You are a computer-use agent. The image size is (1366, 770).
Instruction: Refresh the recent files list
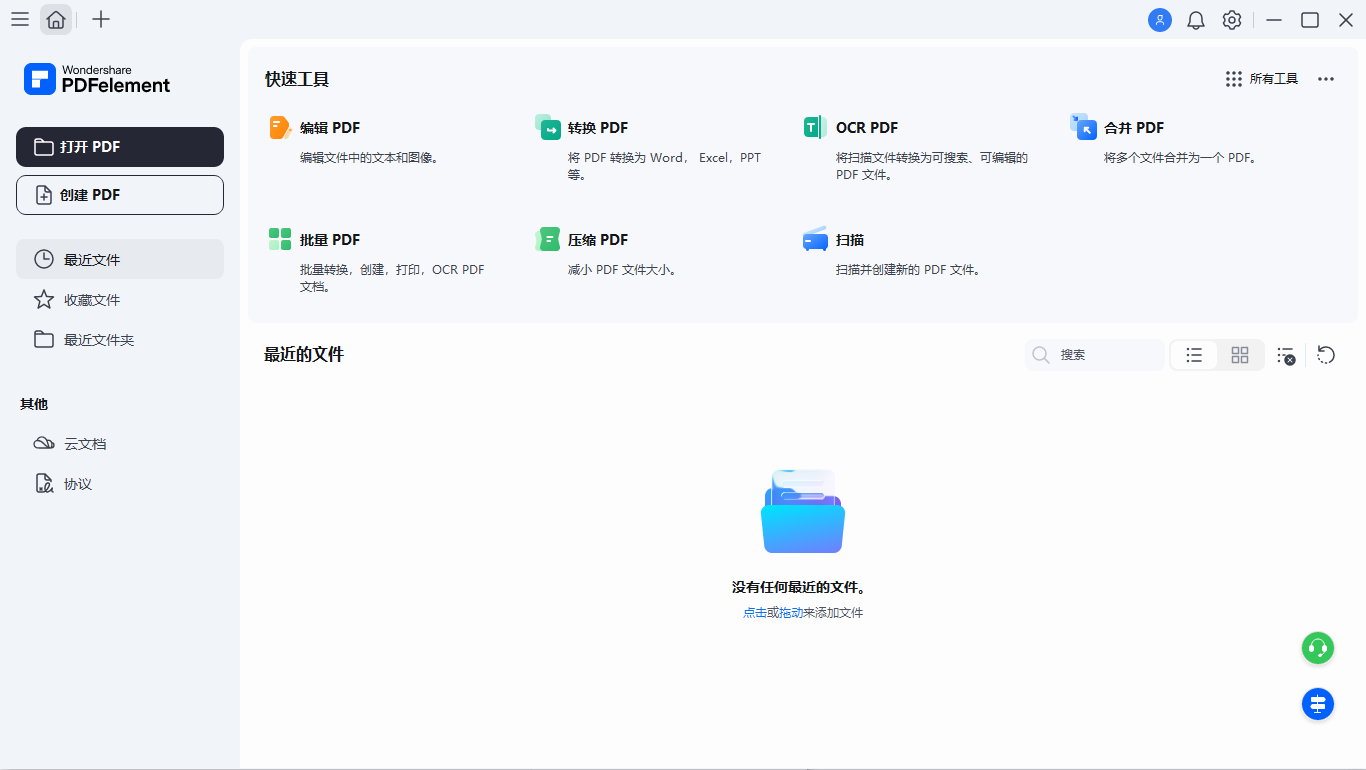click(x=1326, y=355)
